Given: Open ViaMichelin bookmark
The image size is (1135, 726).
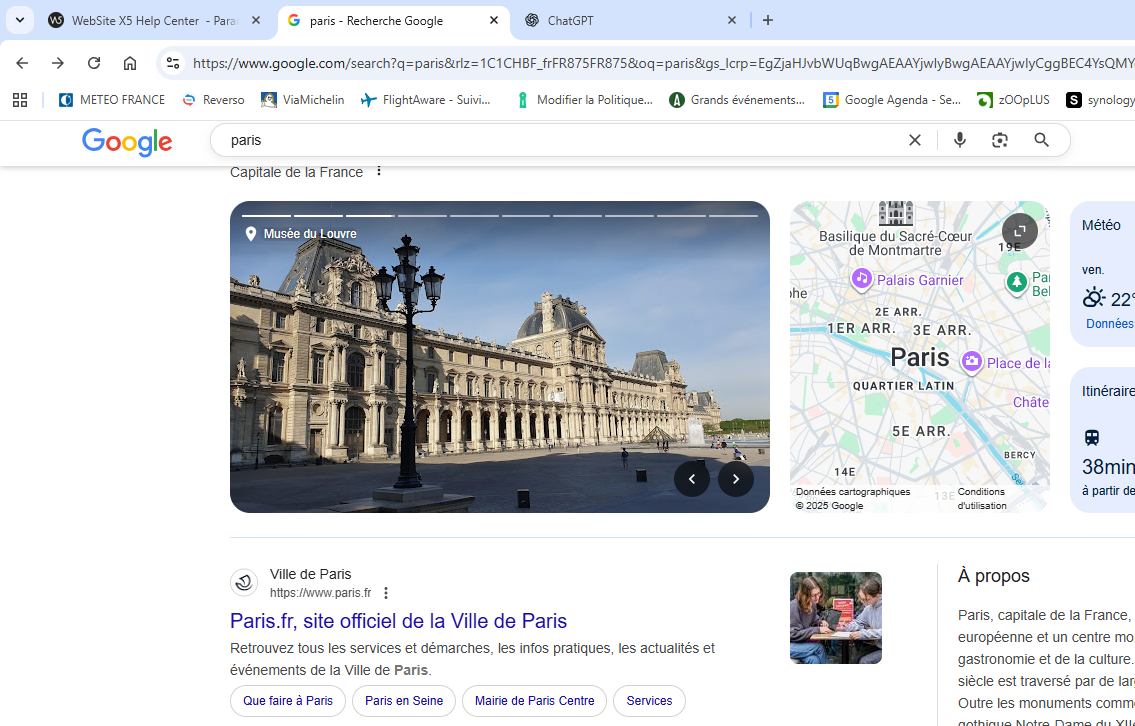Looking at the screenshot, I should [x=303, y=100].
